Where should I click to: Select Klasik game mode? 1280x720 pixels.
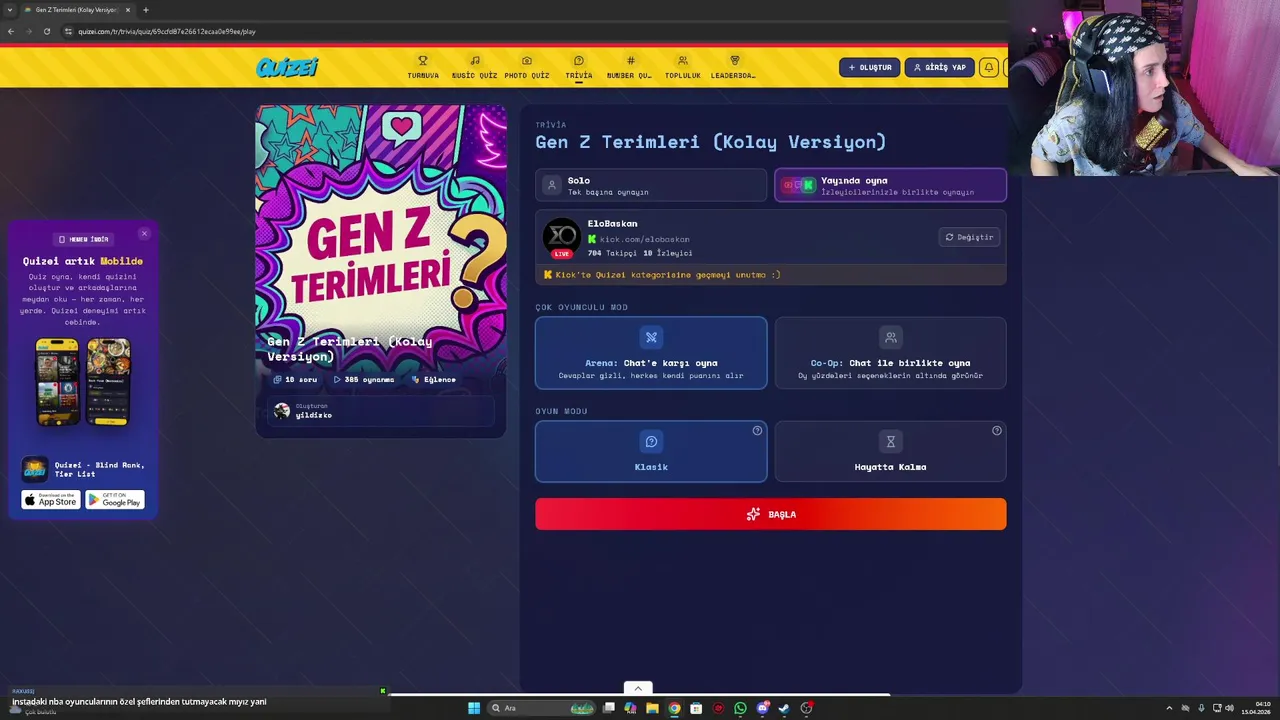pos(651,451)
